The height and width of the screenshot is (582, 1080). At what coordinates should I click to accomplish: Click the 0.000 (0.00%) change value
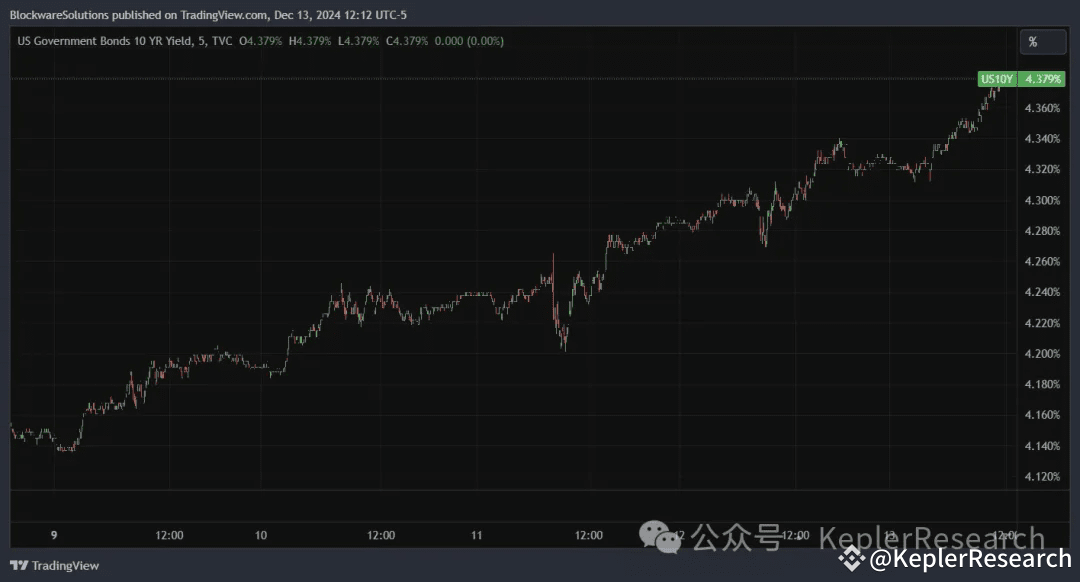click(469, 41)
